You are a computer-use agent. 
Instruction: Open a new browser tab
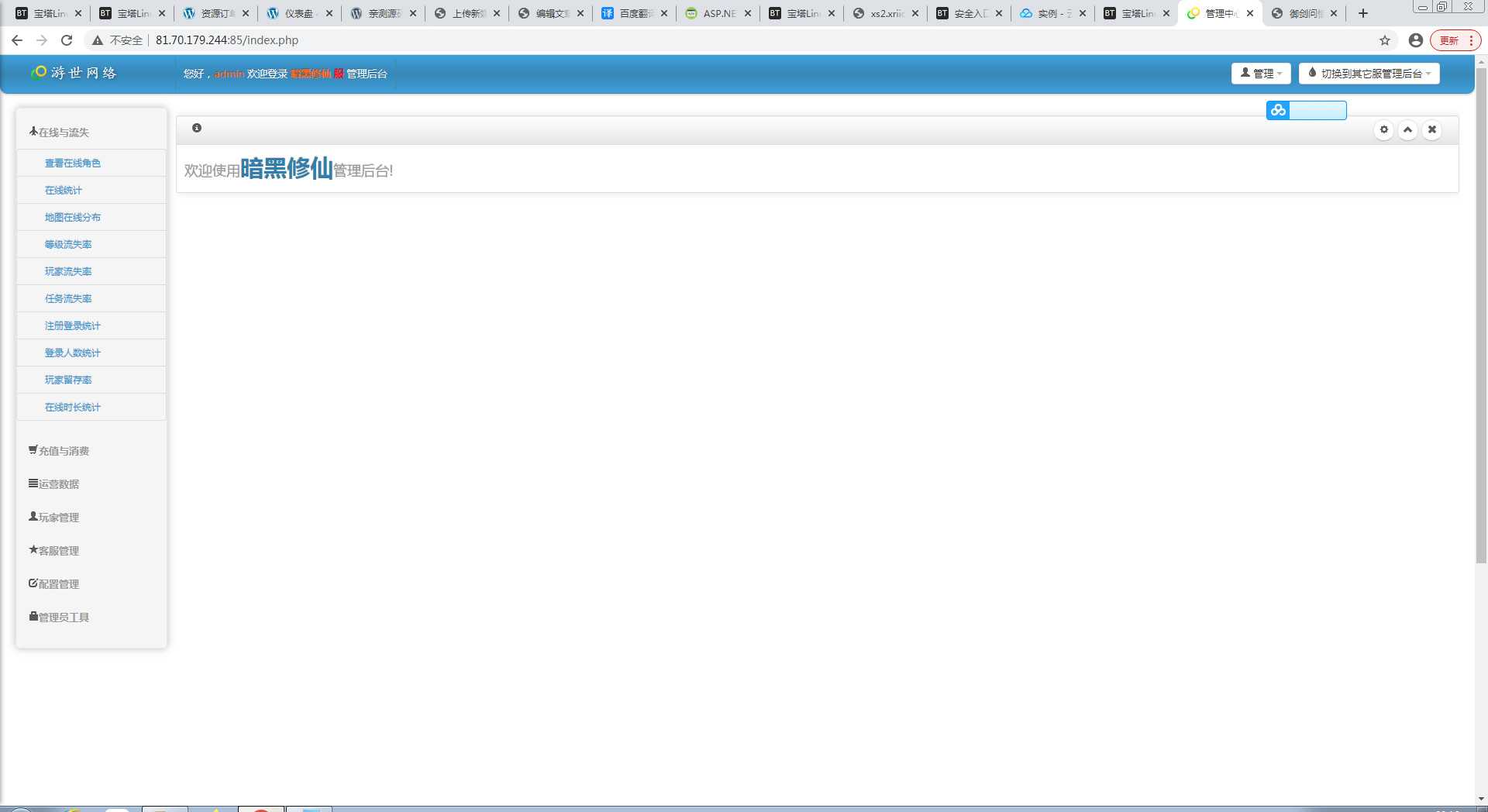1363,13
